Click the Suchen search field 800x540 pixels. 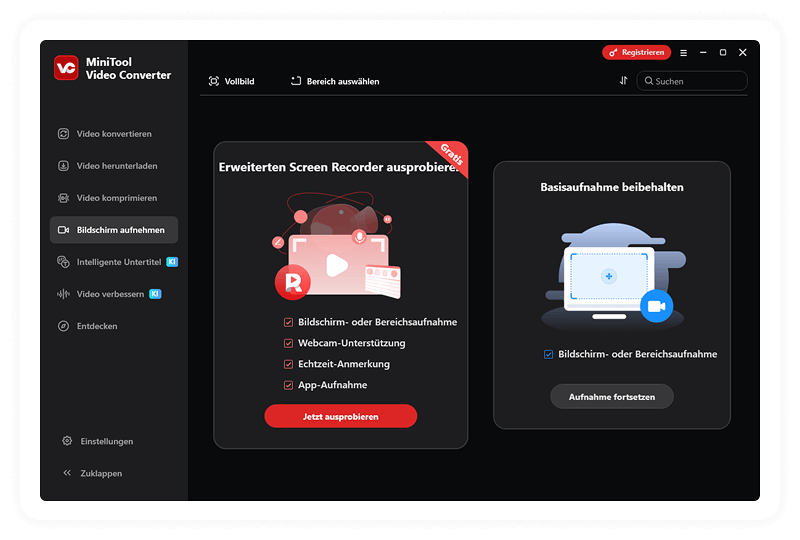692,81
